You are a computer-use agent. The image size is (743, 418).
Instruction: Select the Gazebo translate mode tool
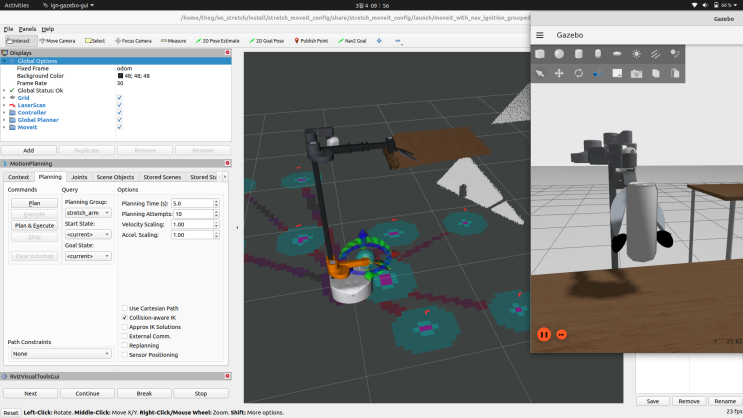[559, 73]
